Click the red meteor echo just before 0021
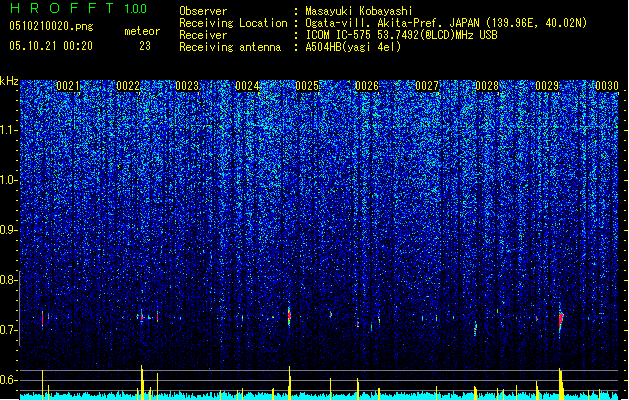 [x=43, y=319]
